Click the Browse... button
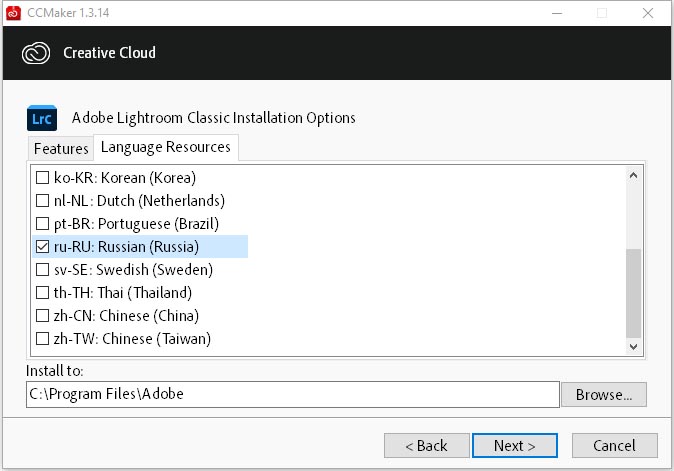This screenshot has height=471, width=674. pos(604,395)
